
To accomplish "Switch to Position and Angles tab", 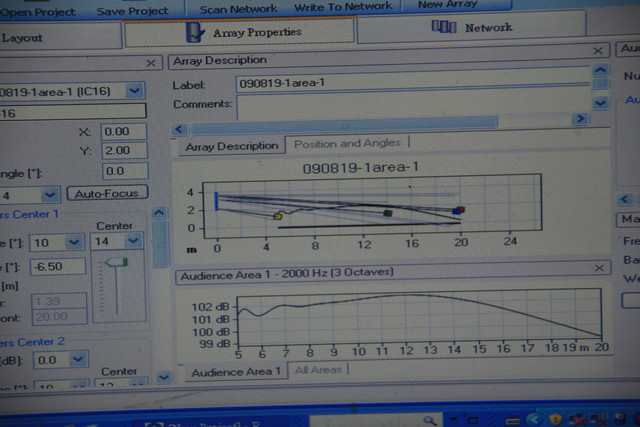I will [347, 144].
